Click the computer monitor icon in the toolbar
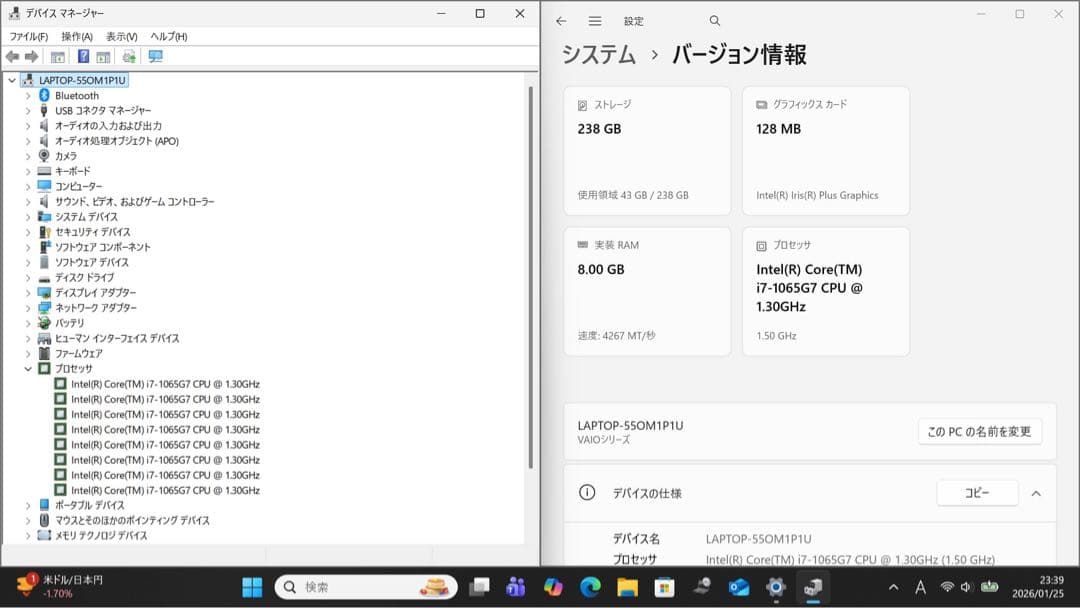 (155, 56)
